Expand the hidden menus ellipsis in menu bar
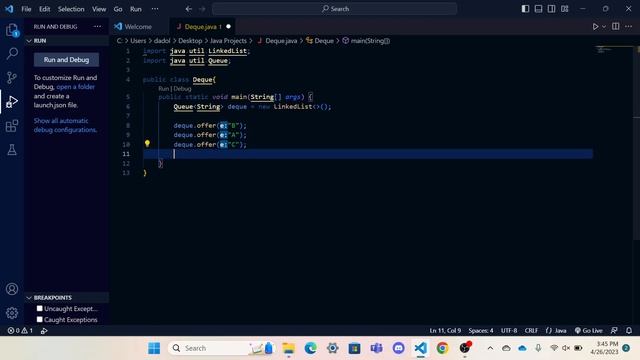This screenshot has height=360, width=640. tap(155, 9)
